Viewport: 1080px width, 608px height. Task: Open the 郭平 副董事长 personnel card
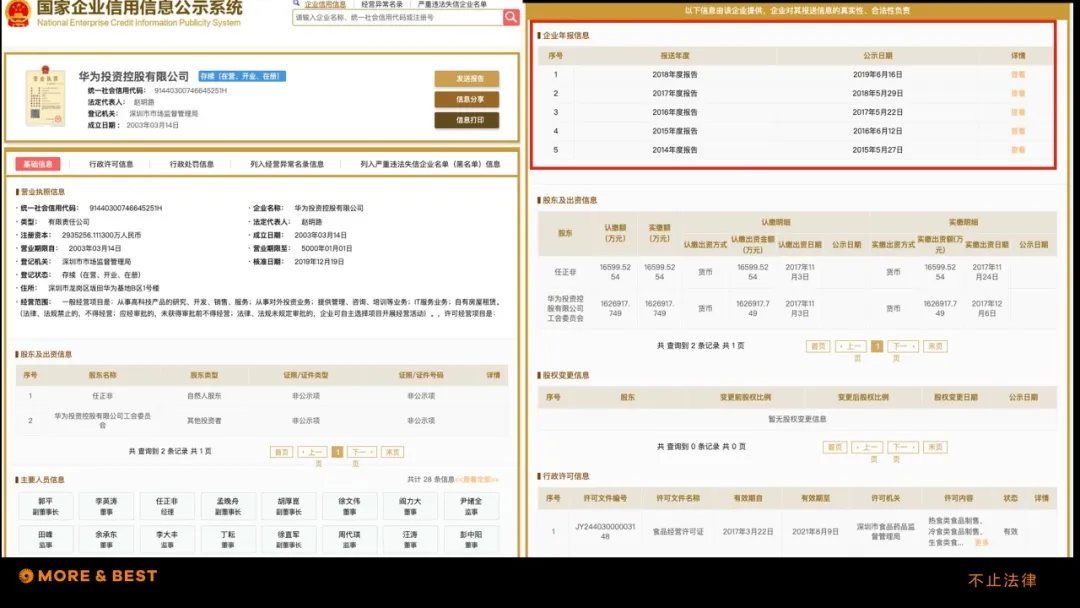[x=45, y=506]
